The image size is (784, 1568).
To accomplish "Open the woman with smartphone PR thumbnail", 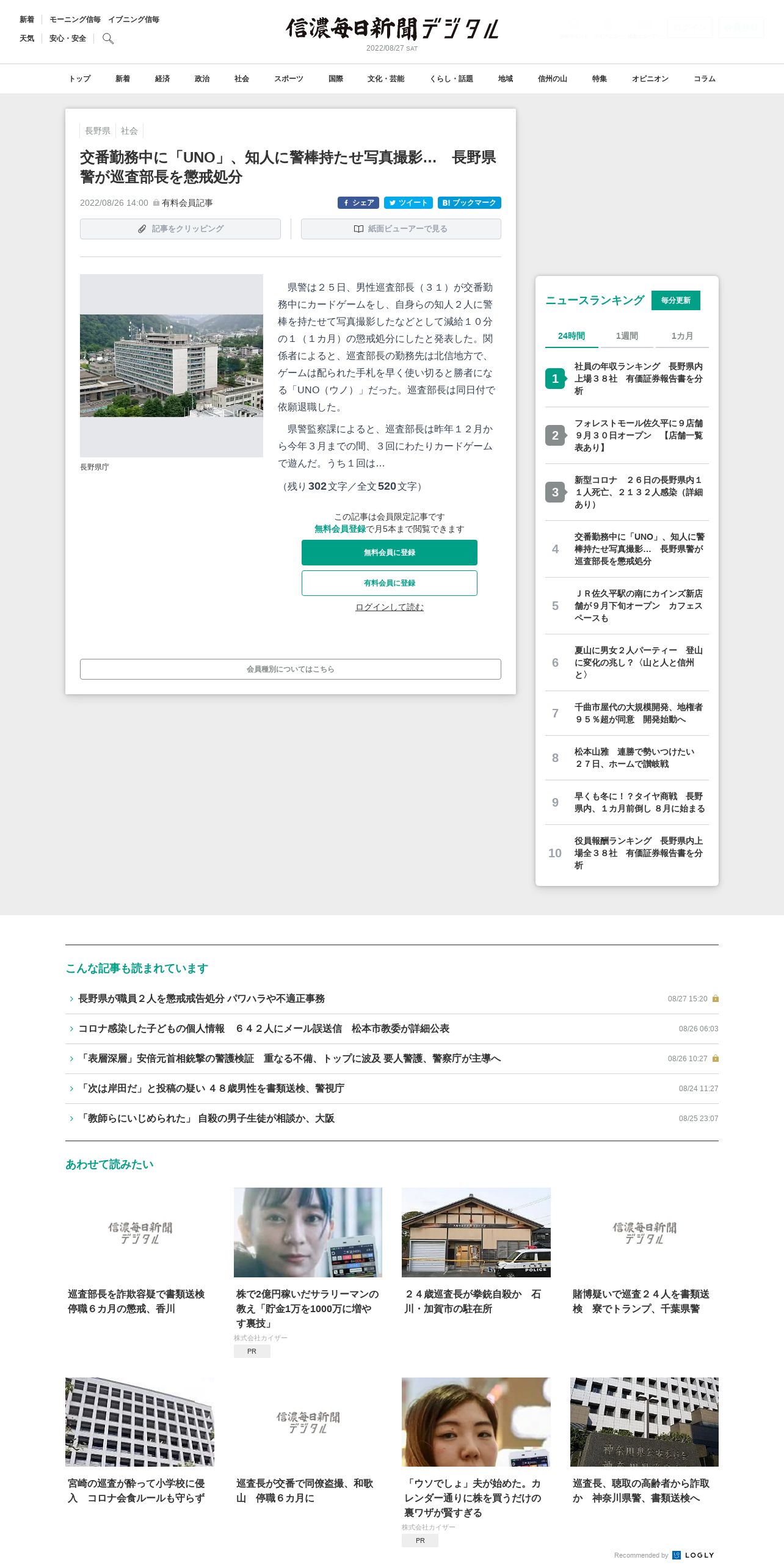I will (308, 1232).
